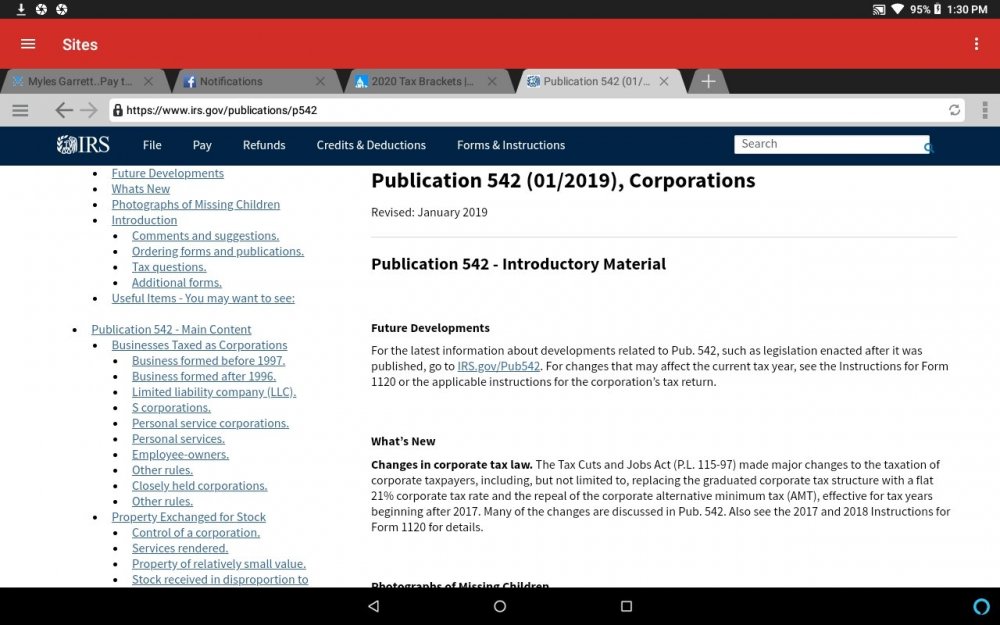Open Closely held corporations link
1000x625 pixels.
click(x=200, y=486)
